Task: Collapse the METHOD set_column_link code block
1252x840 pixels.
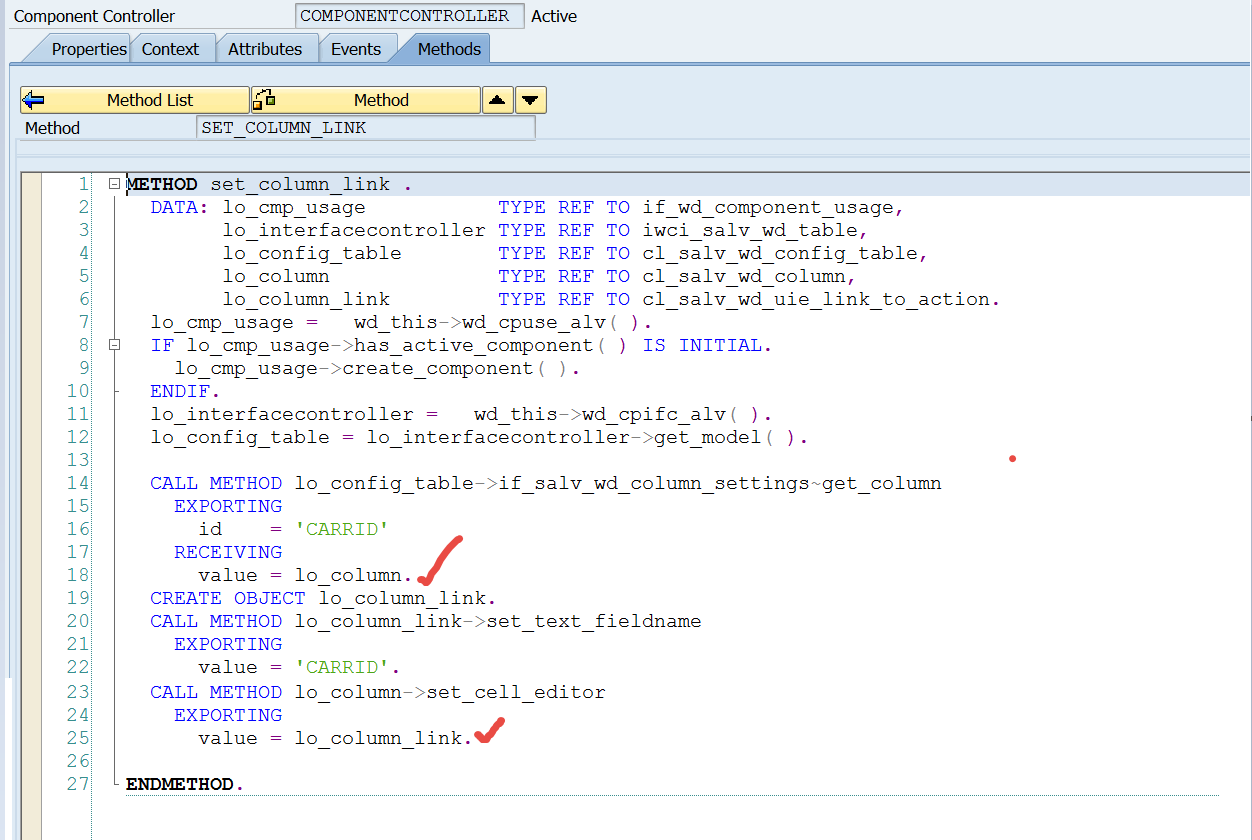Action: pyautogui.click(x=115, y=184)
